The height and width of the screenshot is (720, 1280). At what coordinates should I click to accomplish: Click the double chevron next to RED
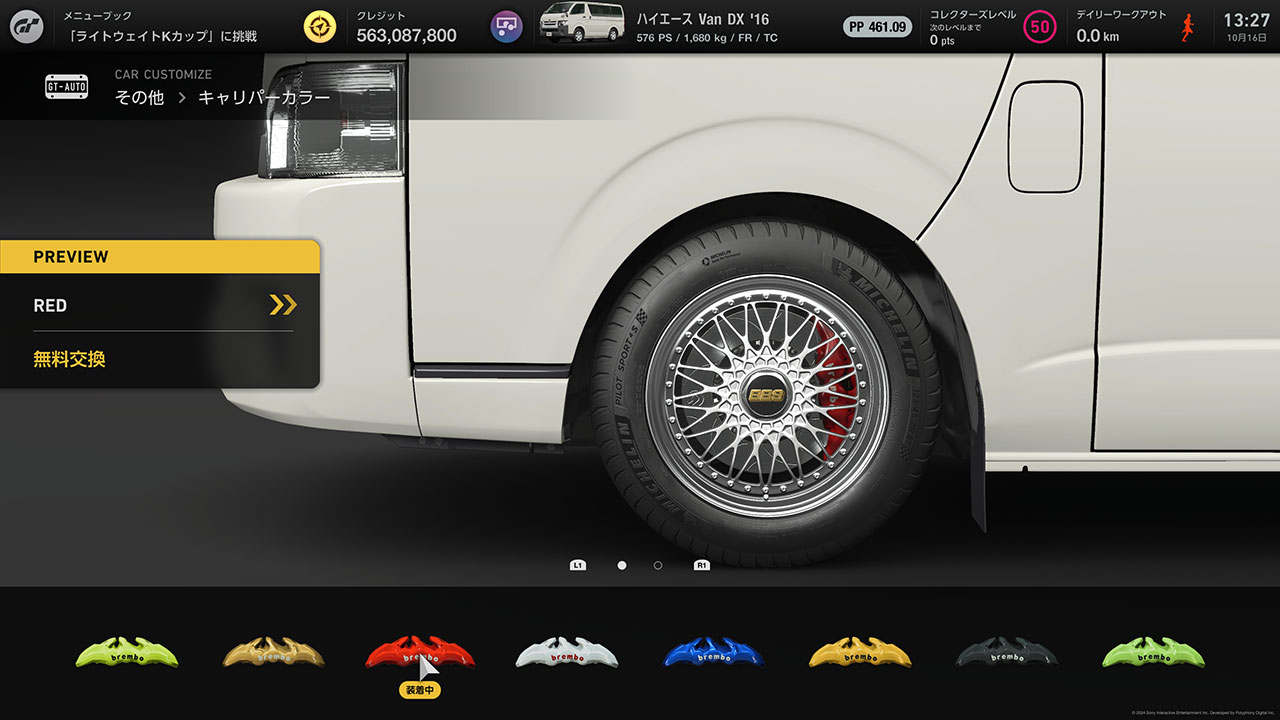point(283,306)
